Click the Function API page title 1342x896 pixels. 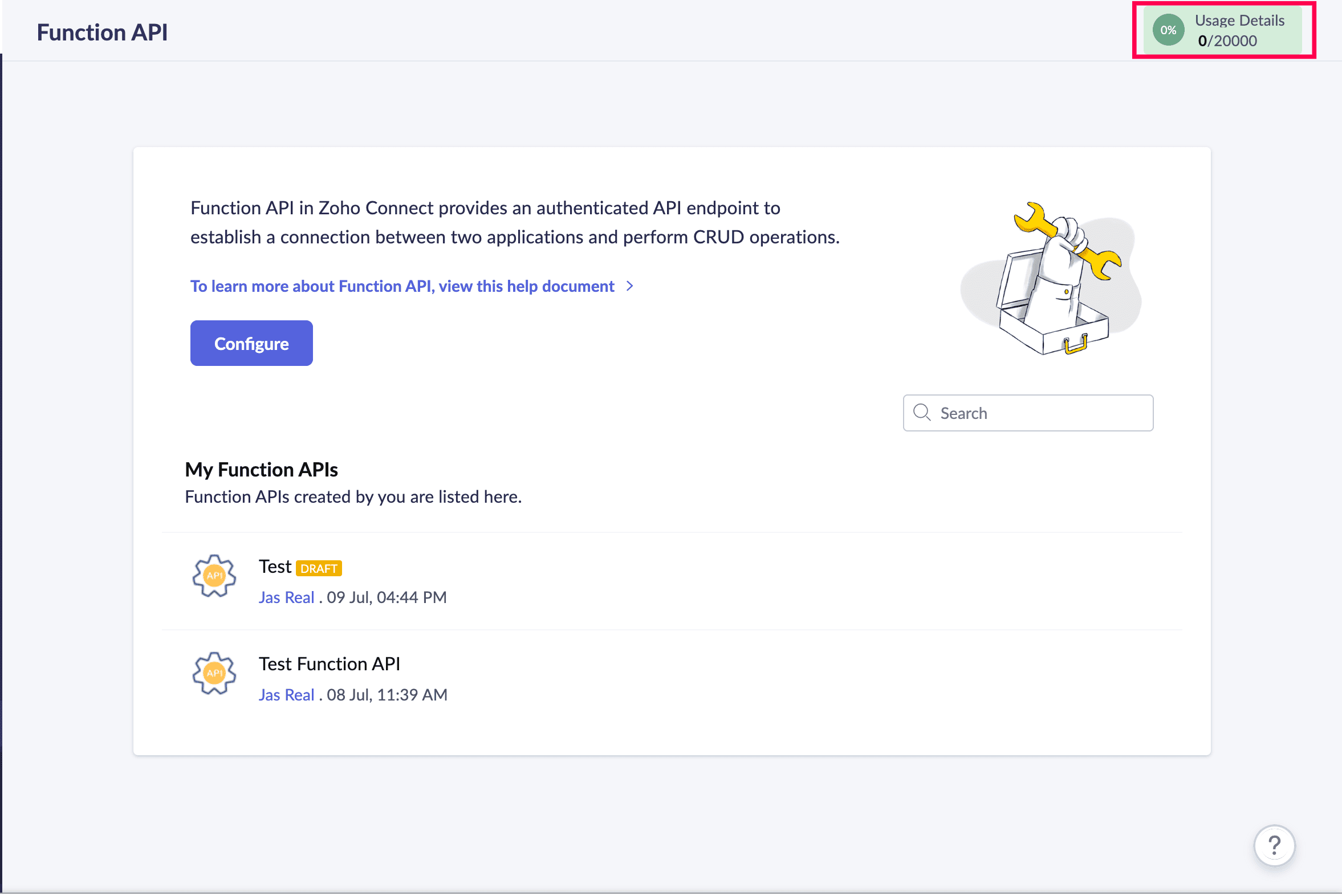(102, 32)
